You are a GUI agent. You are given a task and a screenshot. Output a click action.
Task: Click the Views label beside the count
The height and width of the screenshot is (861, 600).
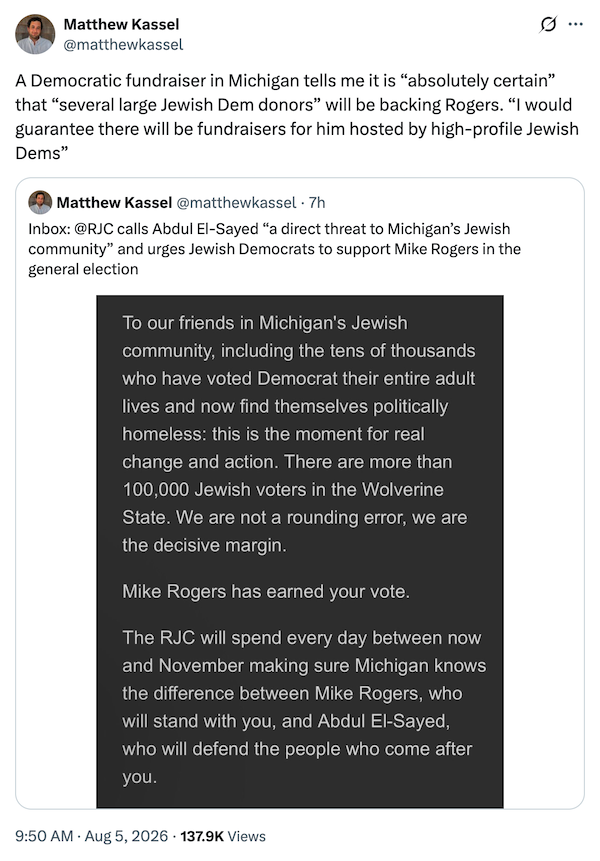246,836
